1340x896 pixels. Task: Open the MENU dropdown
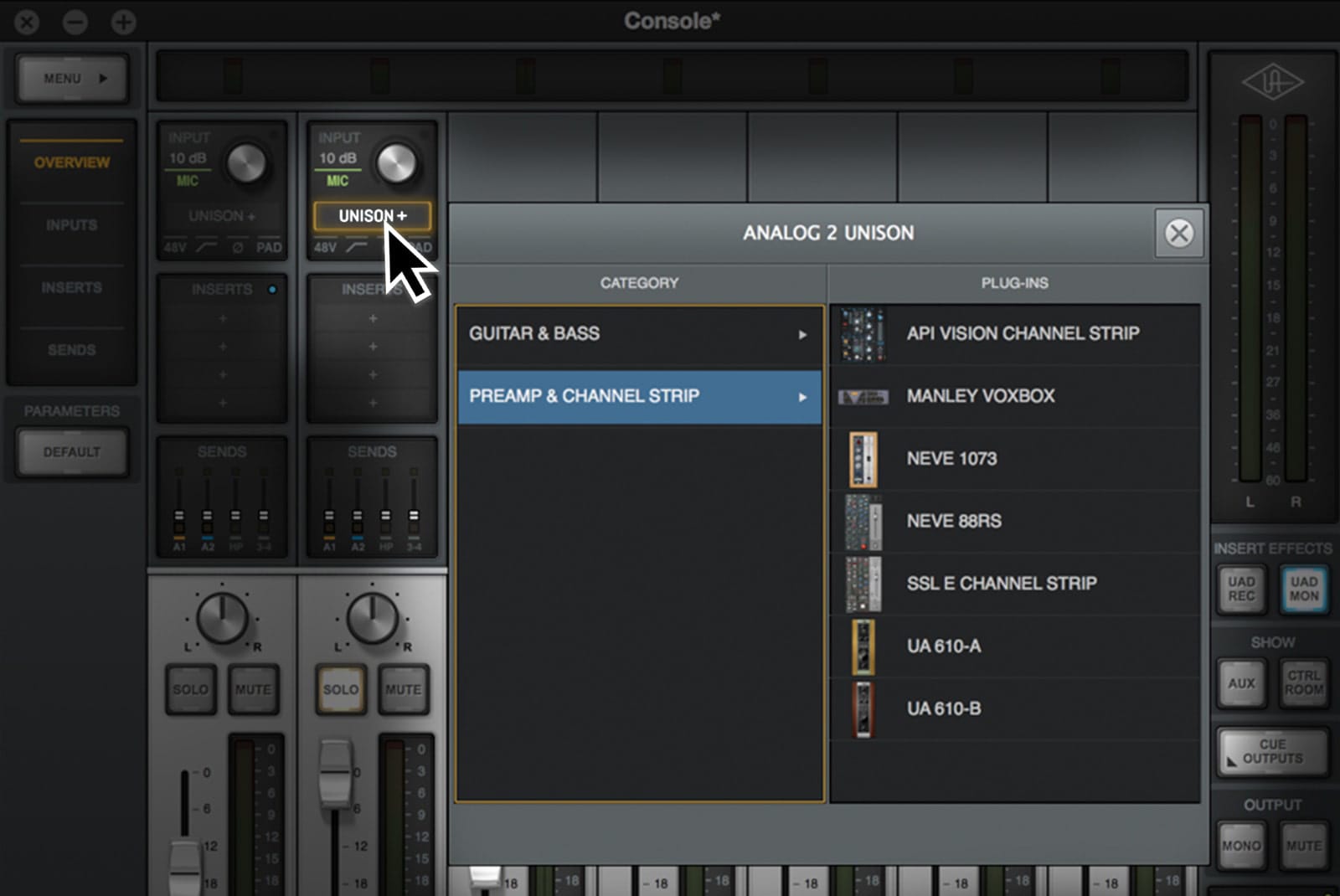(72, 78)
